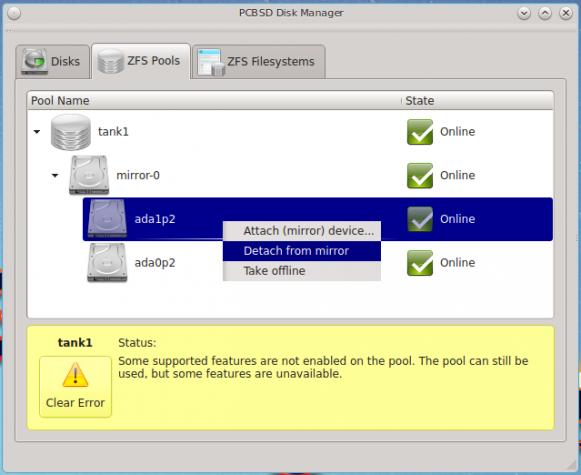Click the Disks tab drive icon
The image size is (581, 475).
pyautogui.click(x=34, y=61)
